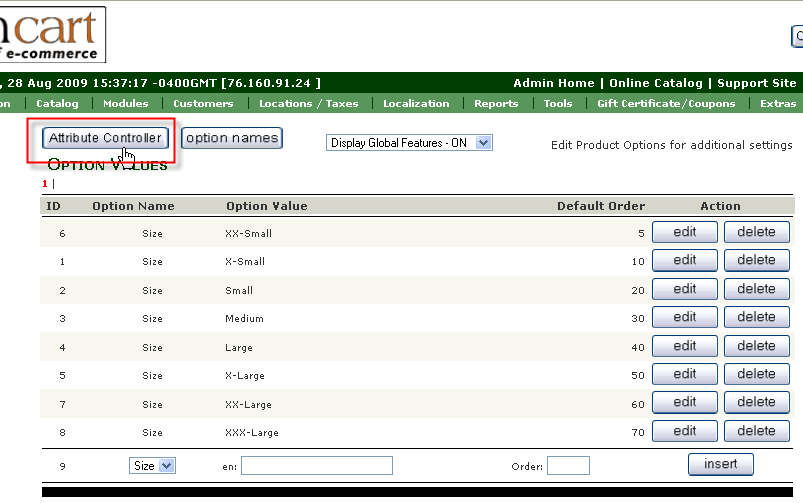
Task: Open the Customers menu
Action: coord(203,103)
